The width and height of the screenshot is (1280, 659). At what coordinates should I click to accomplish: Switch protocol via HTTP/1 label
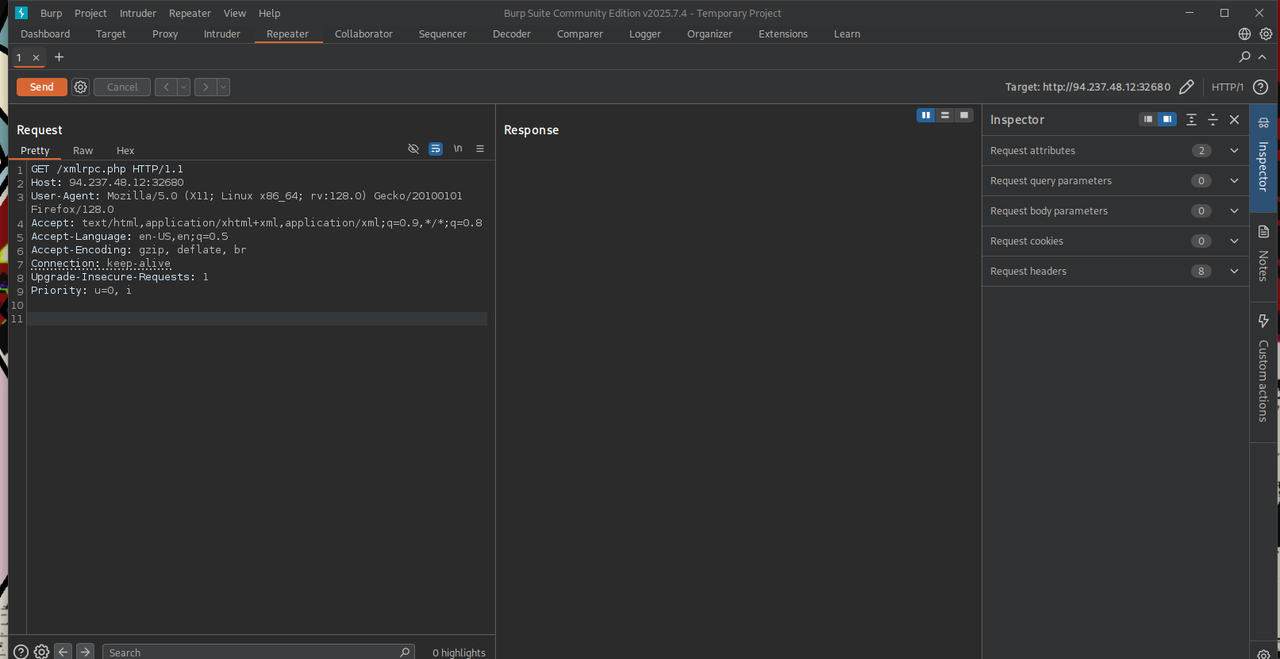click(x=1227, y=87)
